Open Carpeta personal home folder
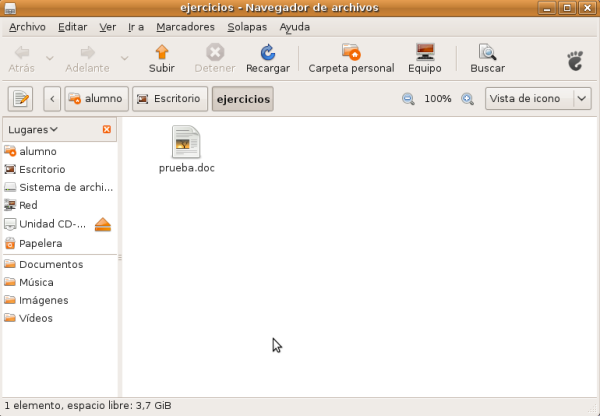Viewport: 600px width, 416px height. (x=351, y=52)
